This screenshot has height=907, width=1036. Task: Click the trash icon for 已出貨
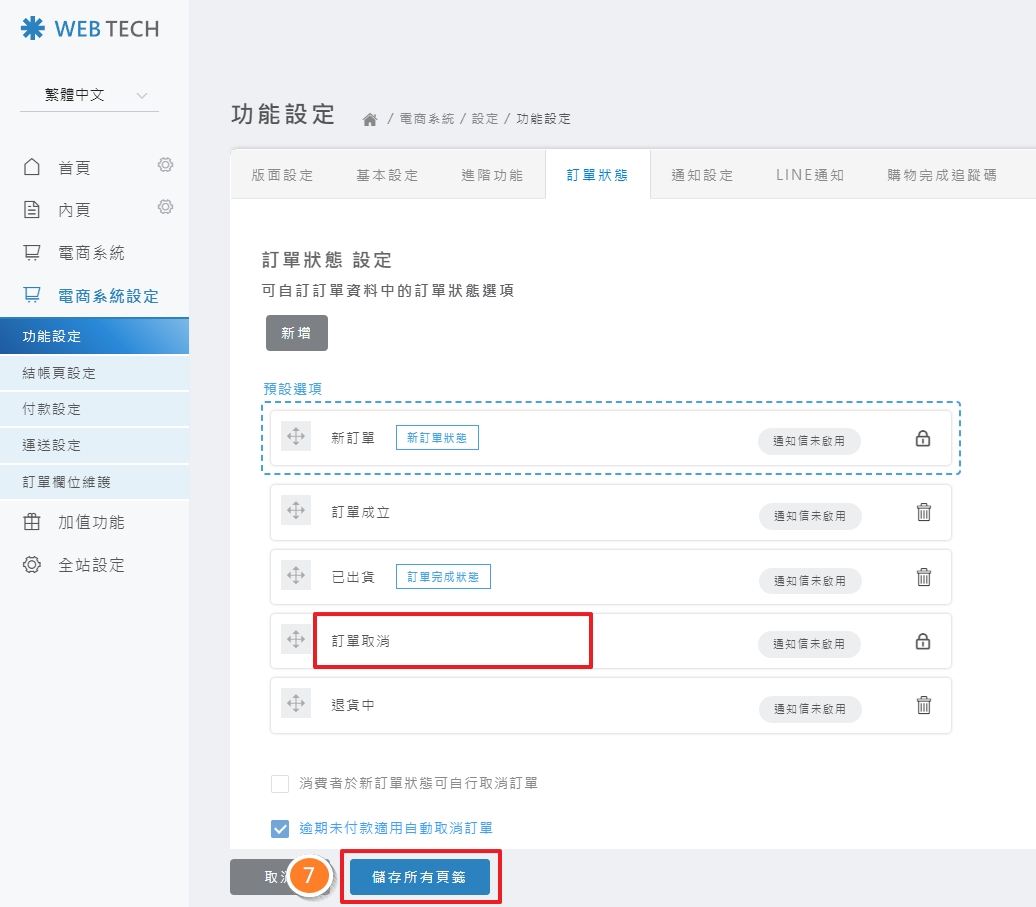pyautogui.click(x=924, y=577)
